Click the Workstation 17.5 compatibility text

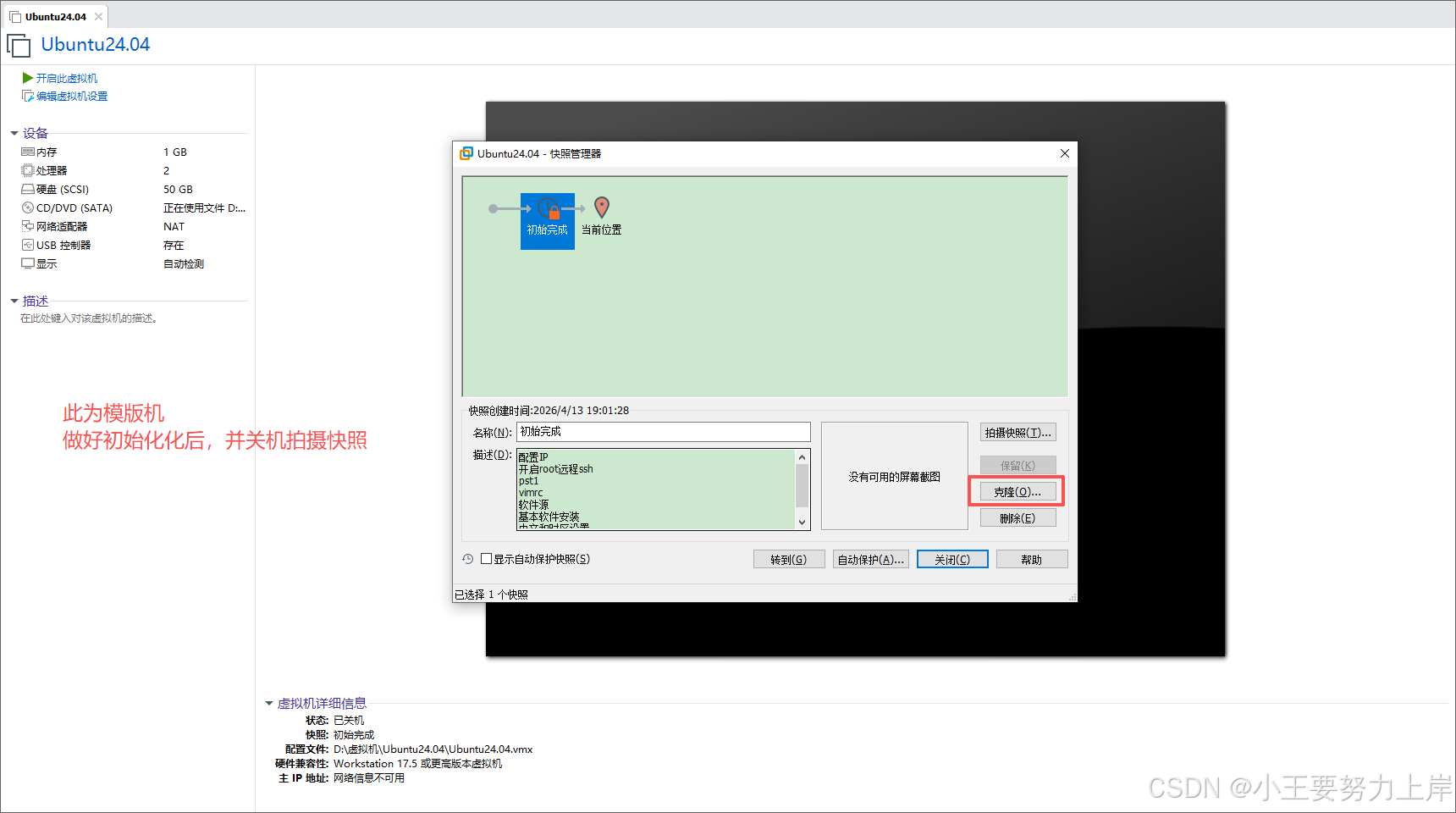point(418,764)
